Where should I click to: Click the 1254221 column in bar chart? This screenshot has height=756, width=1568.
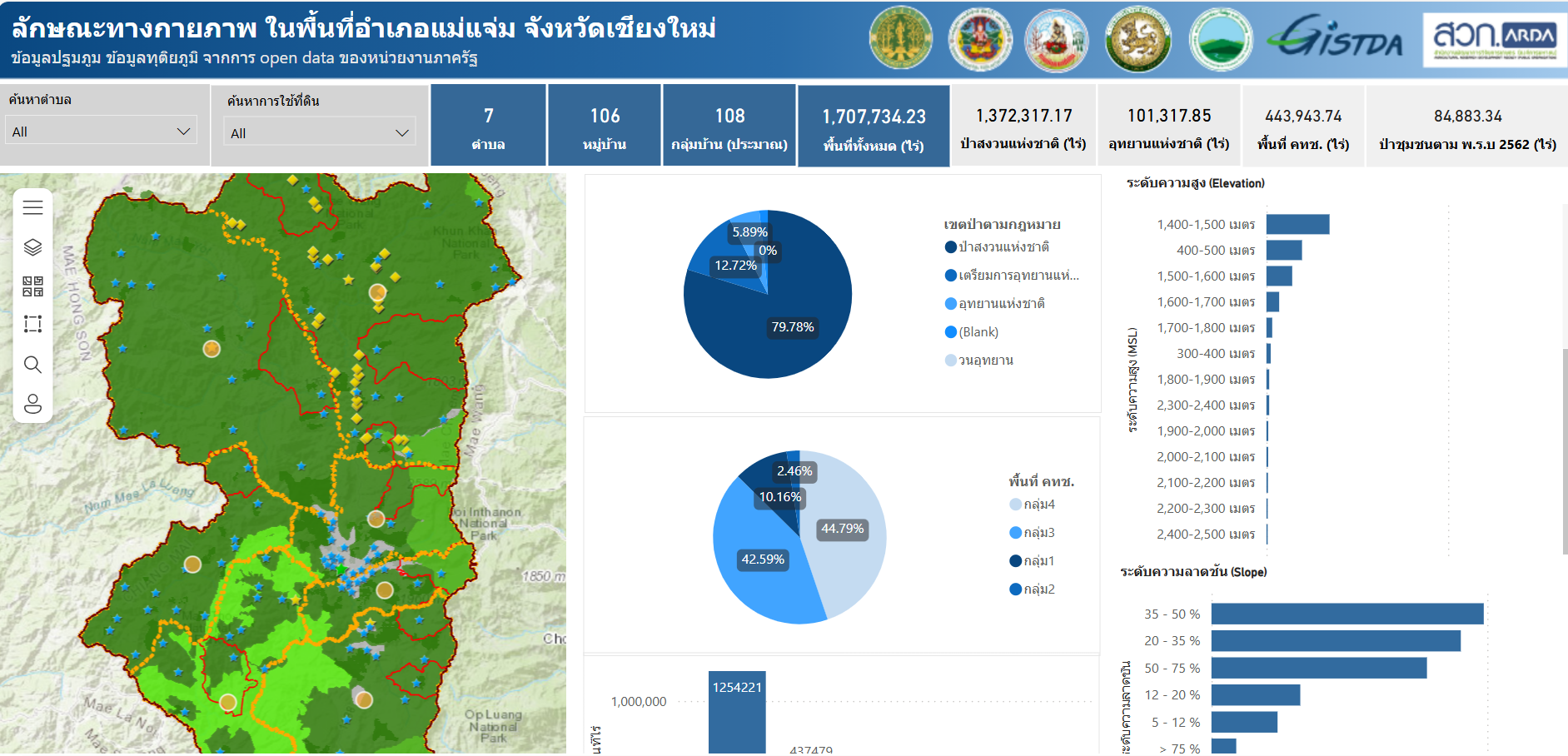(737, 713)
